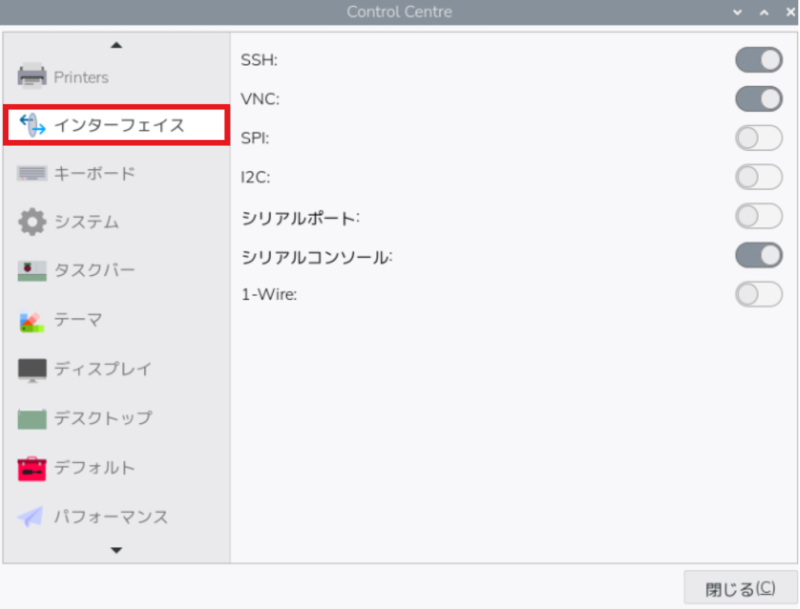
Task: Enable the I2C toggle switch
Action: tap(758, 177)
